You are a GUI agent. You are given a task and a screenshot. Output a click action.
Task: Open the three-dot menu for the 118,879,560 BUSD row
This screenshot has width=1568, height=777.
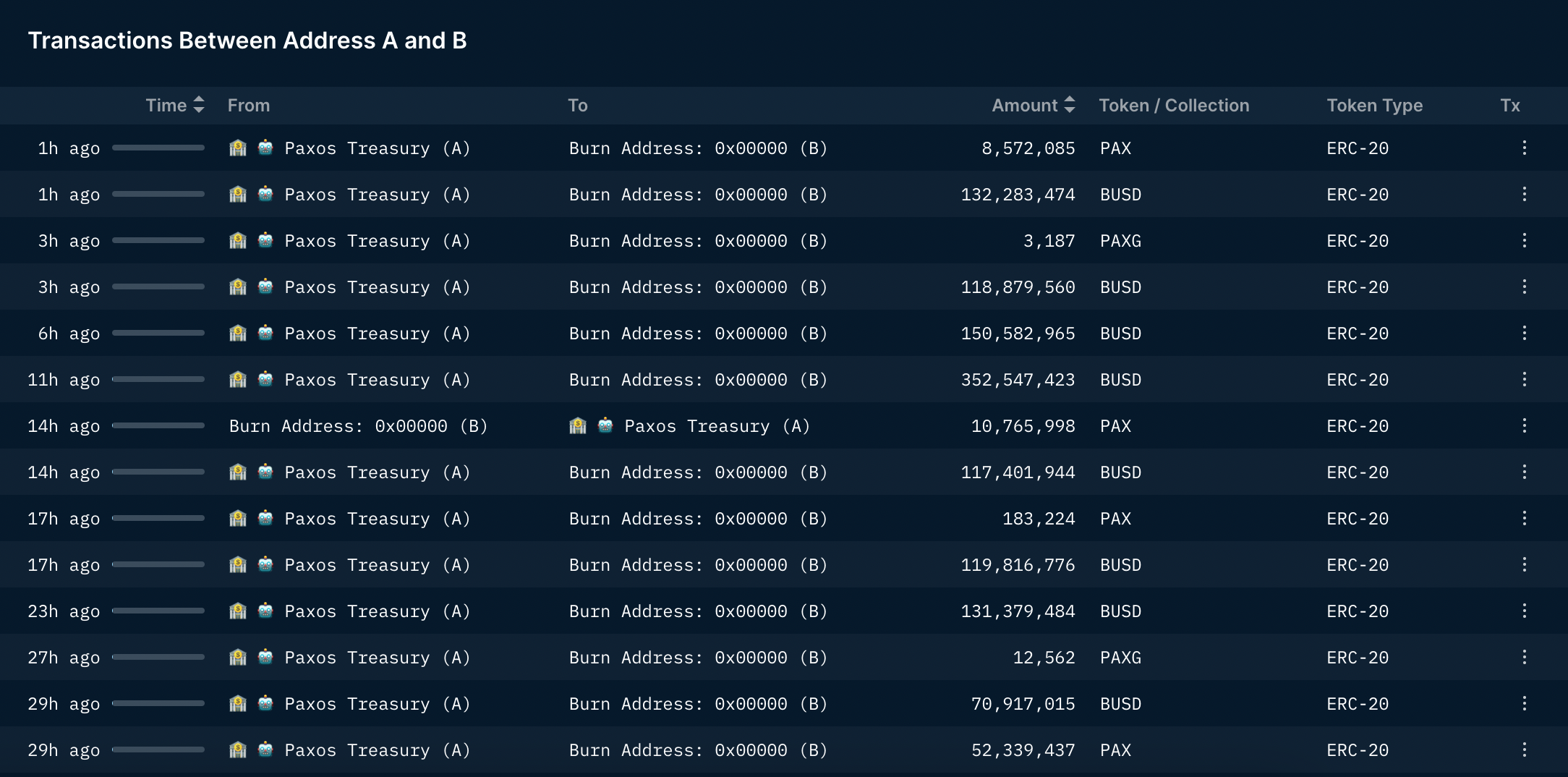click(x=1524, y=286)
